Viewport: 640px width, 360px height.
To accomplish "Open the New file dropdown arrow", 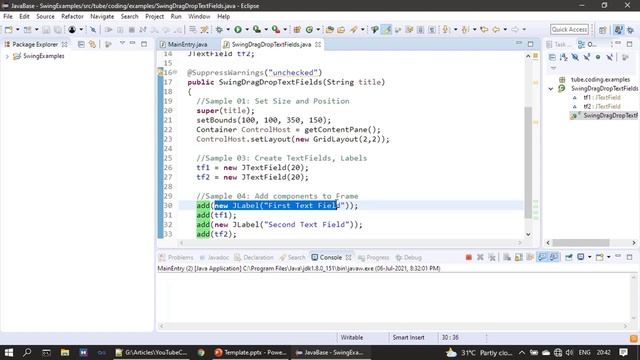I will [18, 29].
